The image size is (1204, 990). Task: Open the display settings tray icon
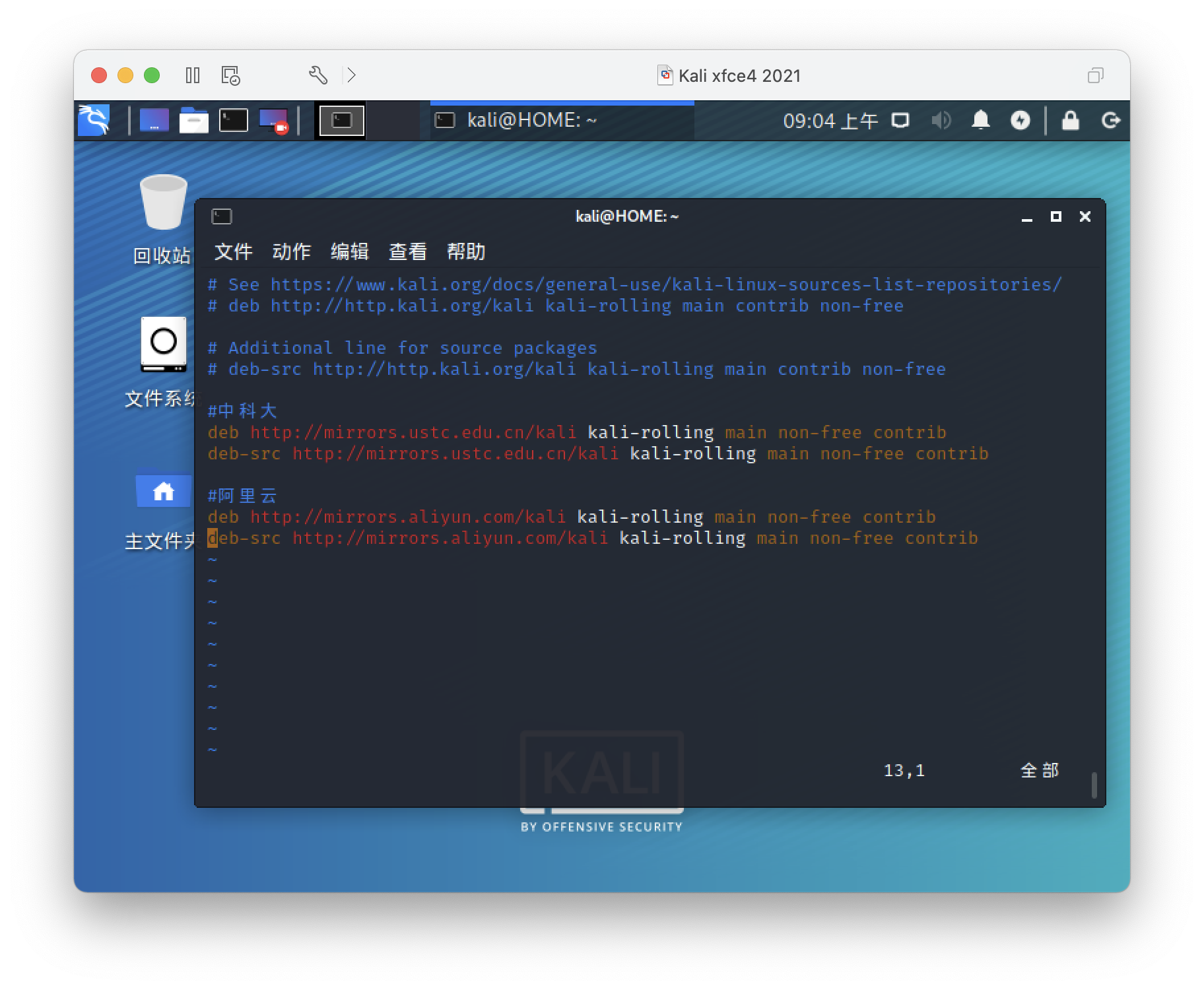pyautogui.click(x=900, y=121)
